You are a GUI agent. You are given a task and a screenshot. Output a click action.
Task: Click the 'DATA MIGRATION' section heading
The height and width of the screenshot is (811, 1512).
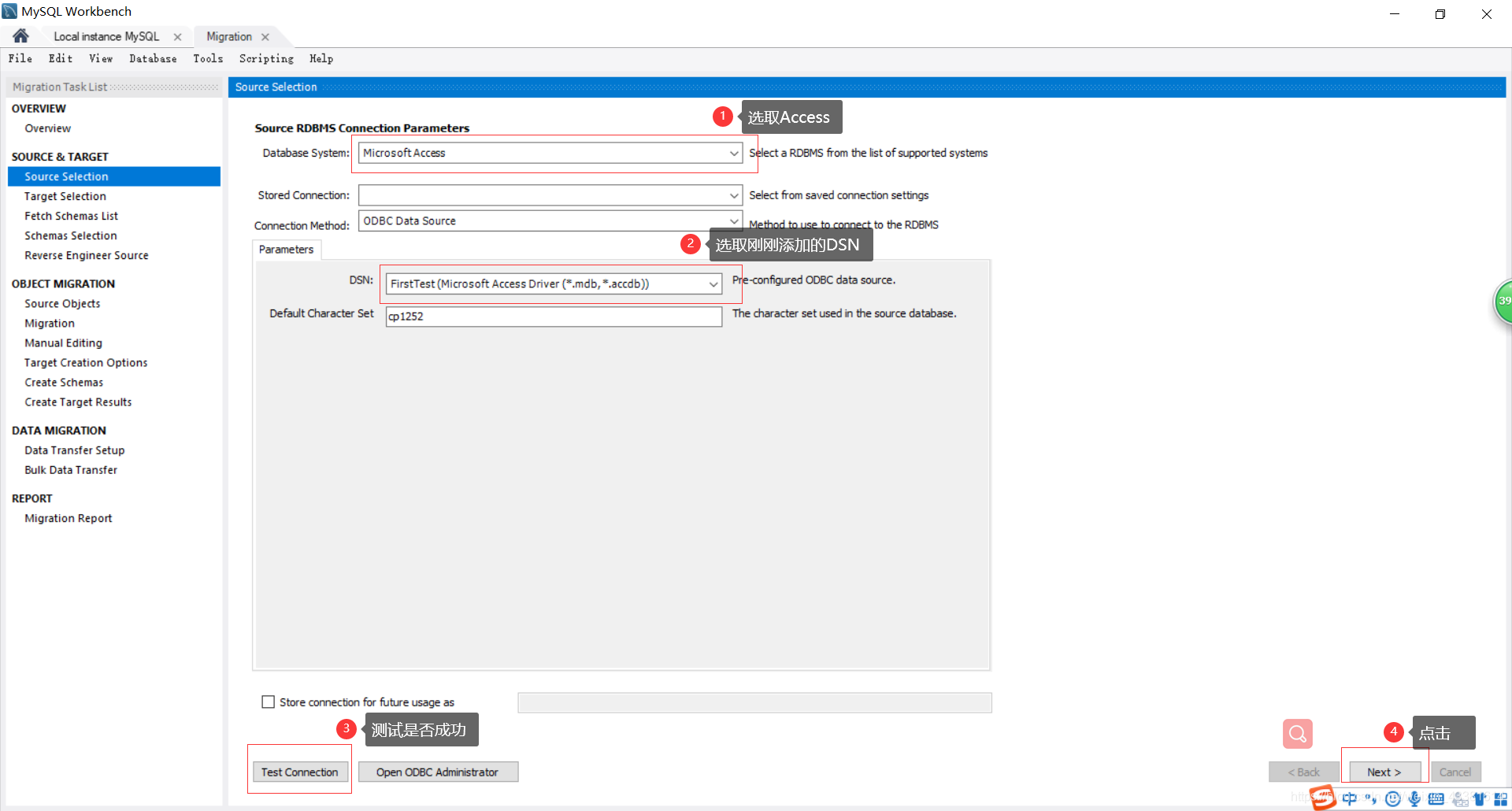click(x=59, y=430)
